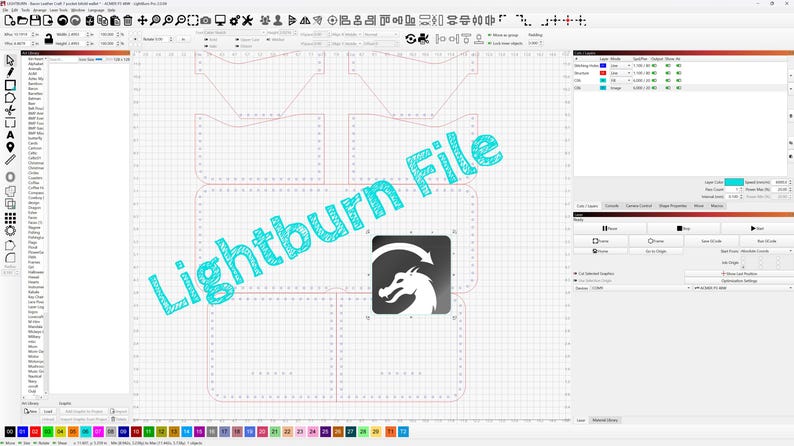The width and height of the screenshot is (794, 446).
Task: Open the Edit menu
Action: tap(15, 10)
